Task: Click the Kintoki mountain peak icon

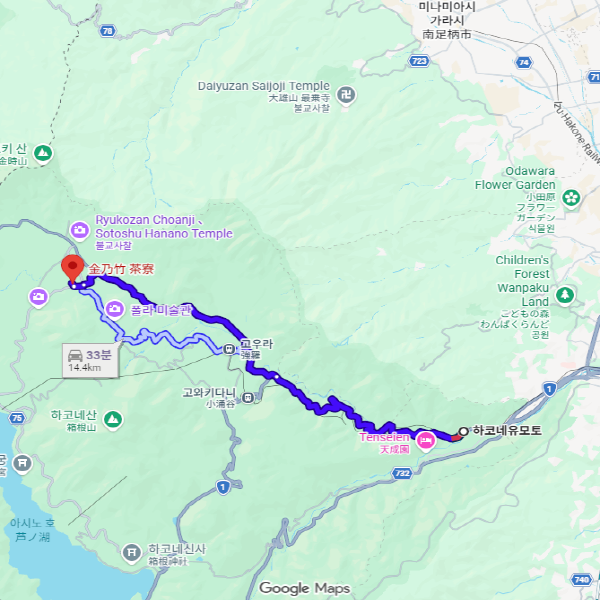Action: 43,153
